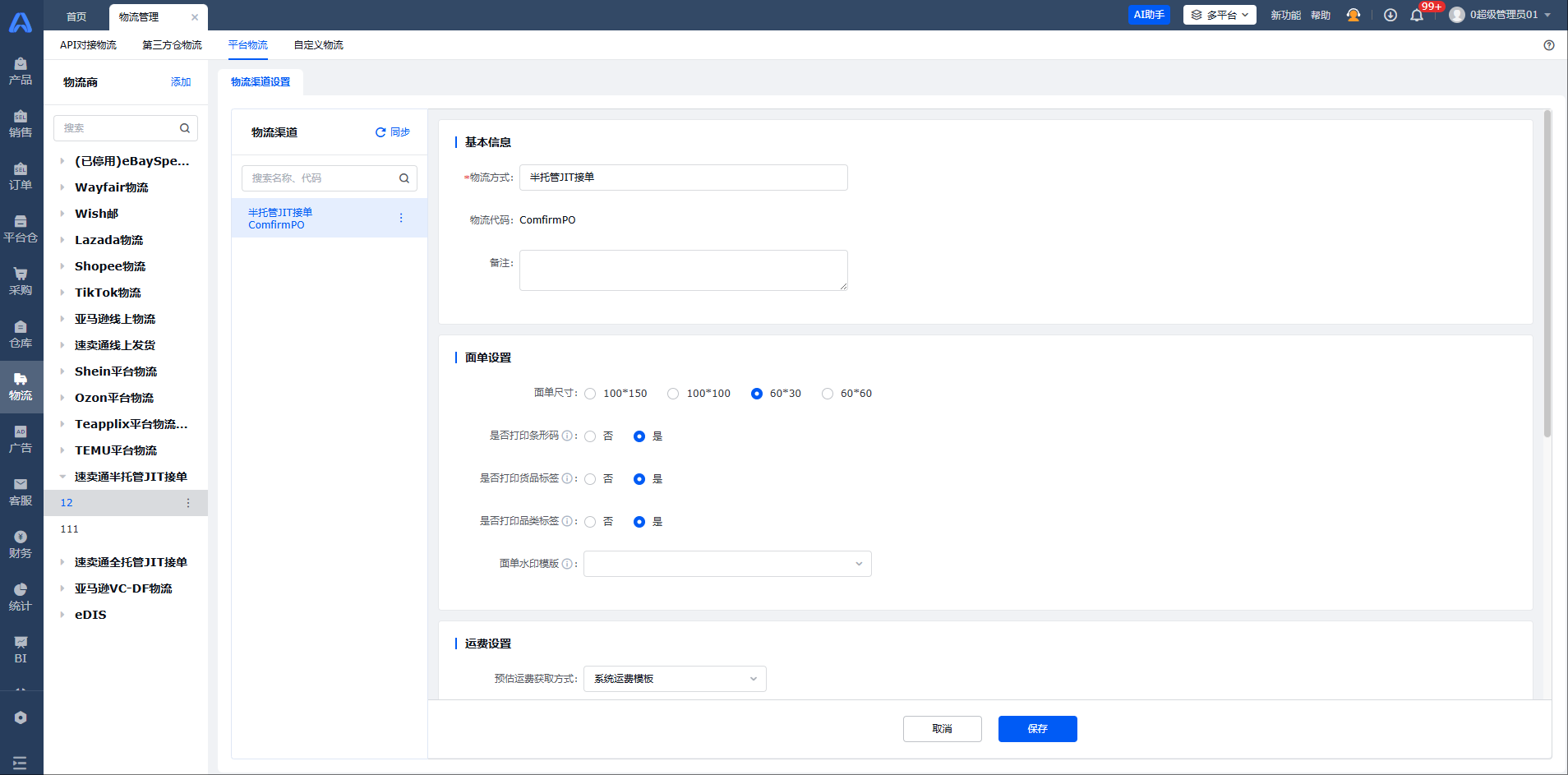Expand the TEMU平台物流 tree node
This screenshot has height=775, width=1568.
click(x=62, y=450)
